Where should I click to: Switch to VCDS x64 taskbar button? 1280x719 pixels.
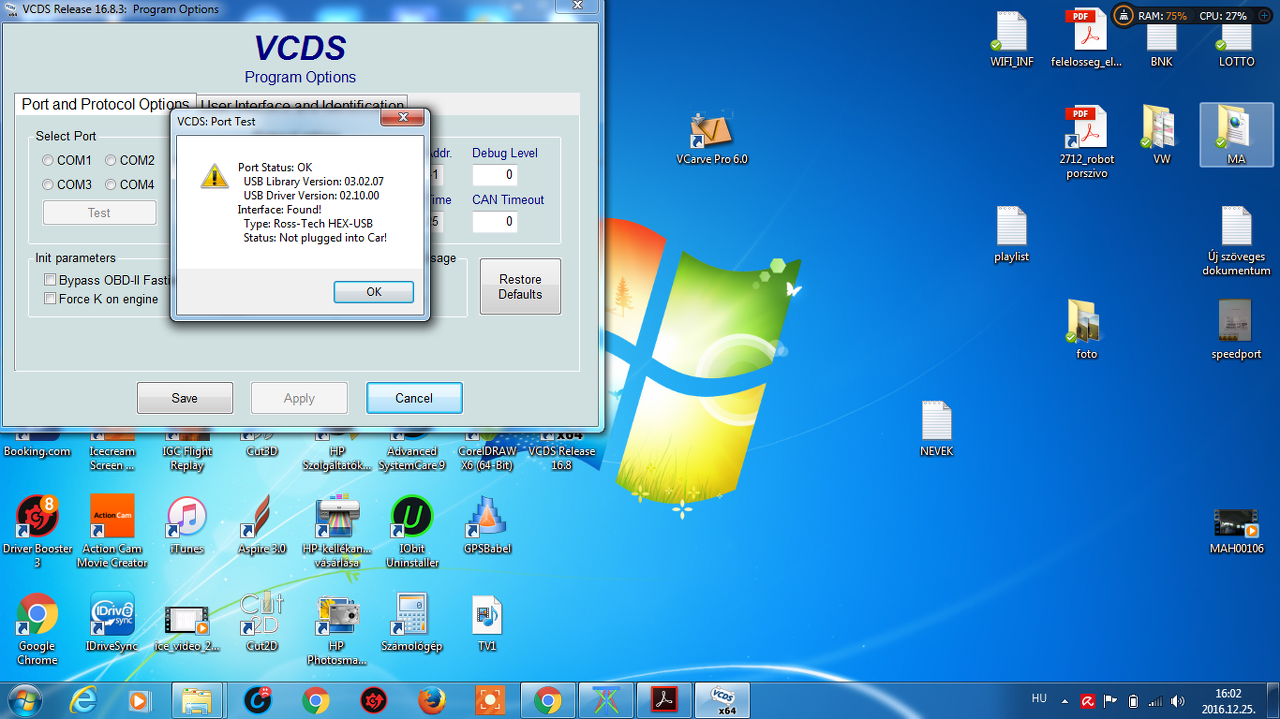(x=722, y=700)
